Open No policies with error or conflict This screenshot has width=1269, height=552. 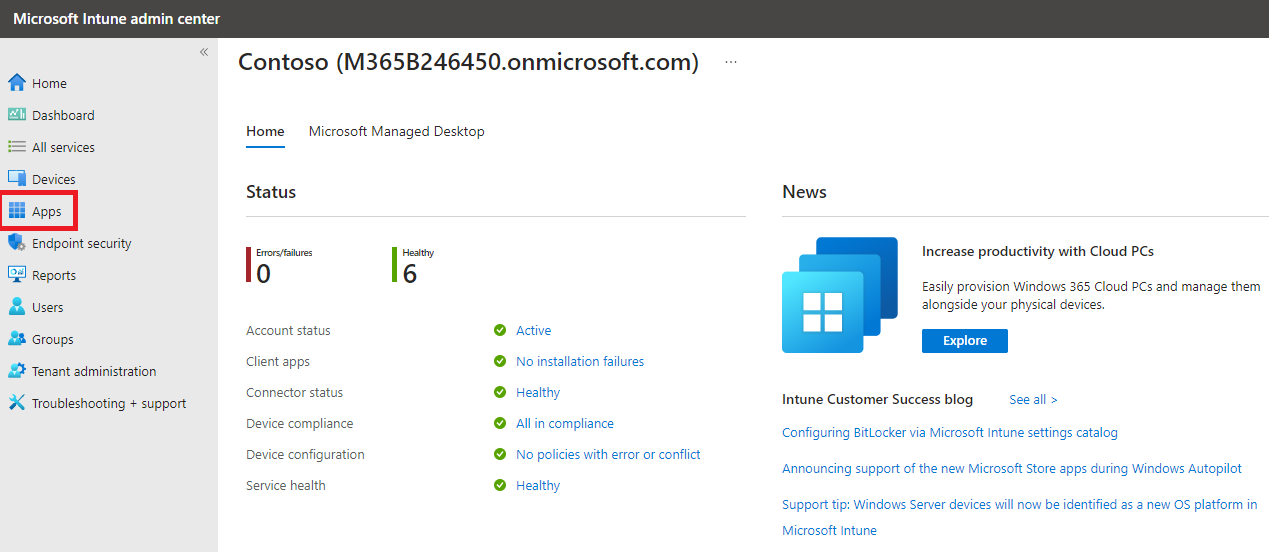coord(608,454)
